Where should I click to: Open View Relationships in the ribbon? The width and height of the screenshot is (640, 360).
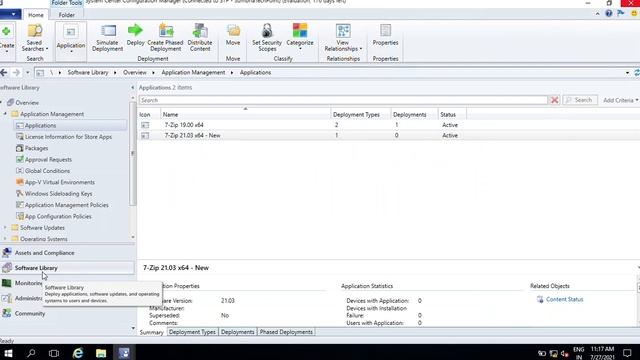tap(343, 38)
